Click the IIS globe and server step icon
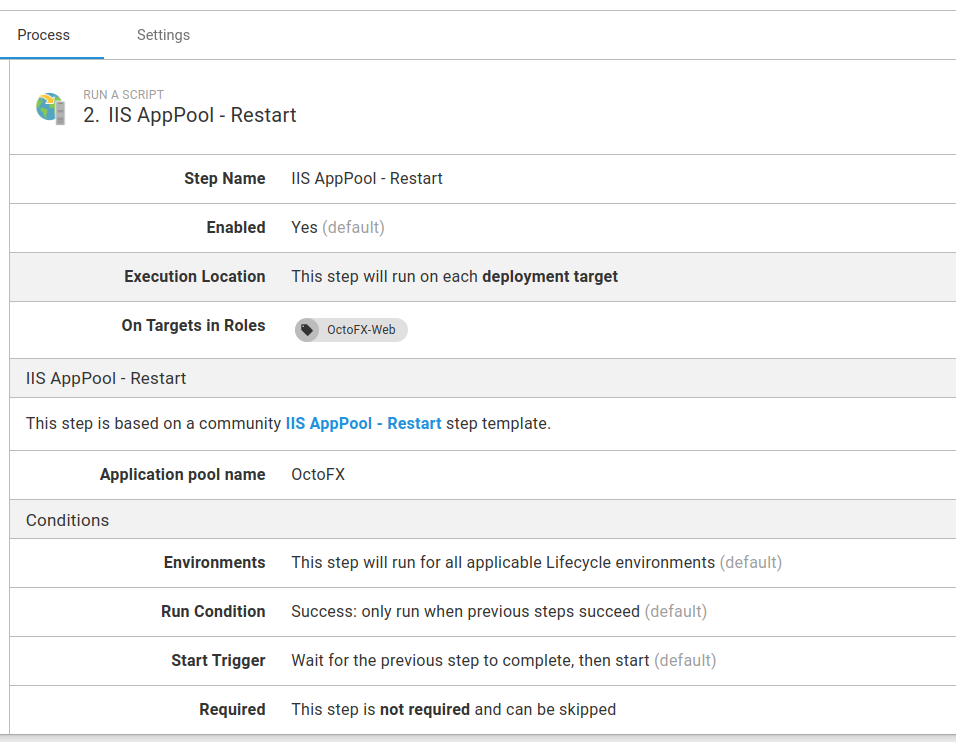Viewport: 956px width, 742px height. (51, 107)
